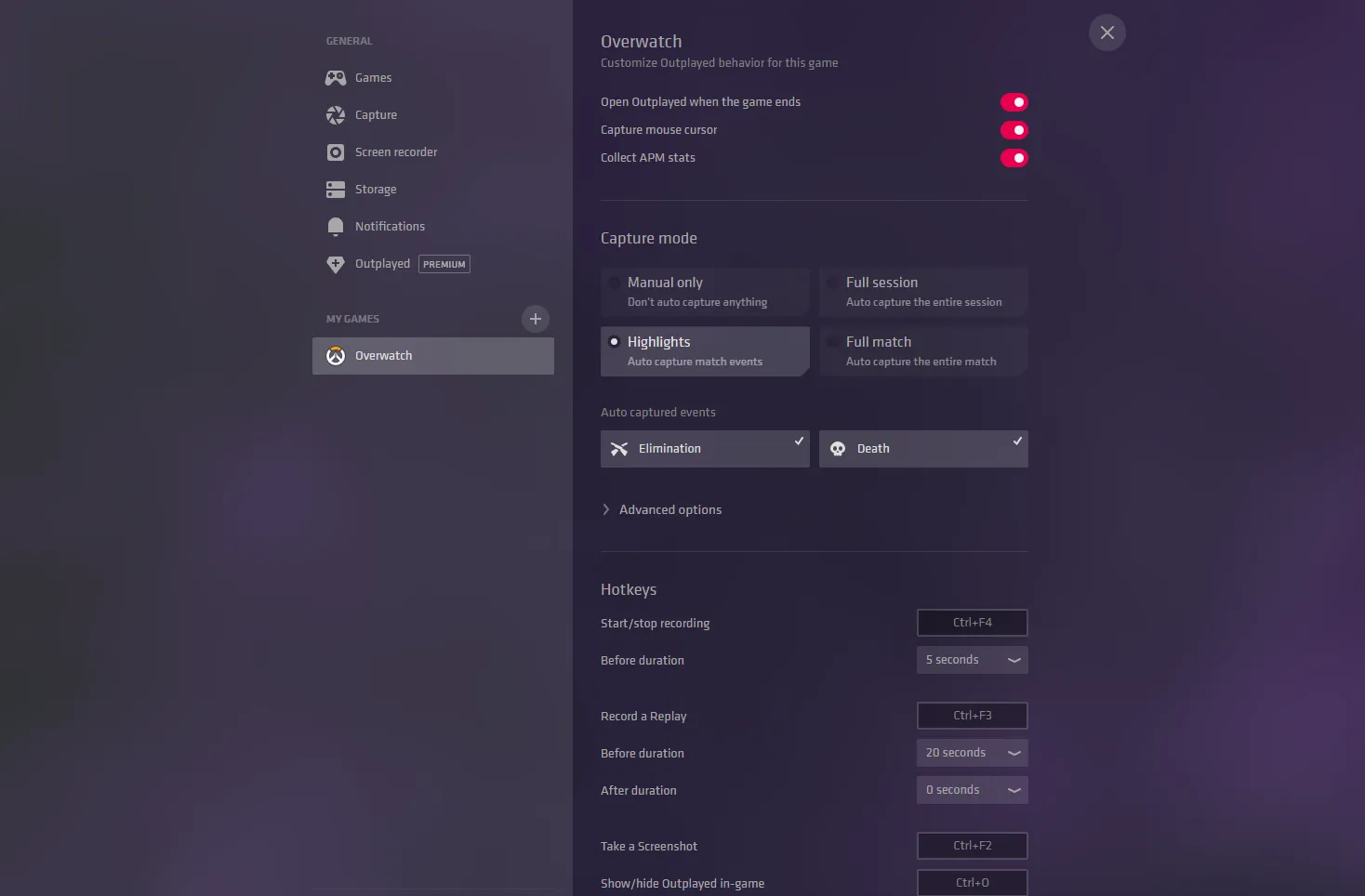Edit the Ctrl+F3 record replay hotkey
The image size is (1365, 896).
coord(973,716)
